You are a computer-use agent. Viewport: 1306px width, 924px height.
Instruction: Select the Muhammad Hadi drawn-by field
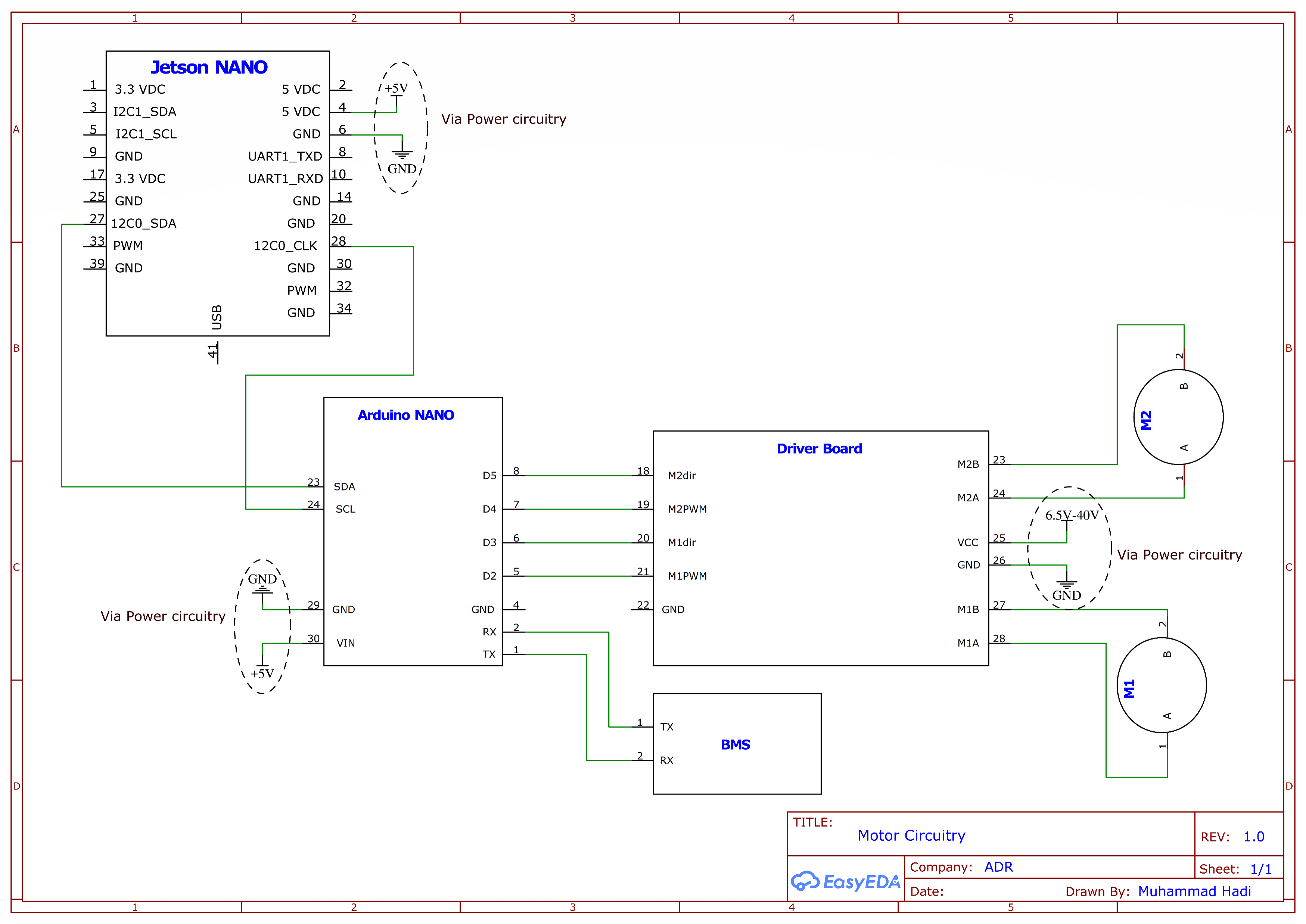[x=1194, y=891]
